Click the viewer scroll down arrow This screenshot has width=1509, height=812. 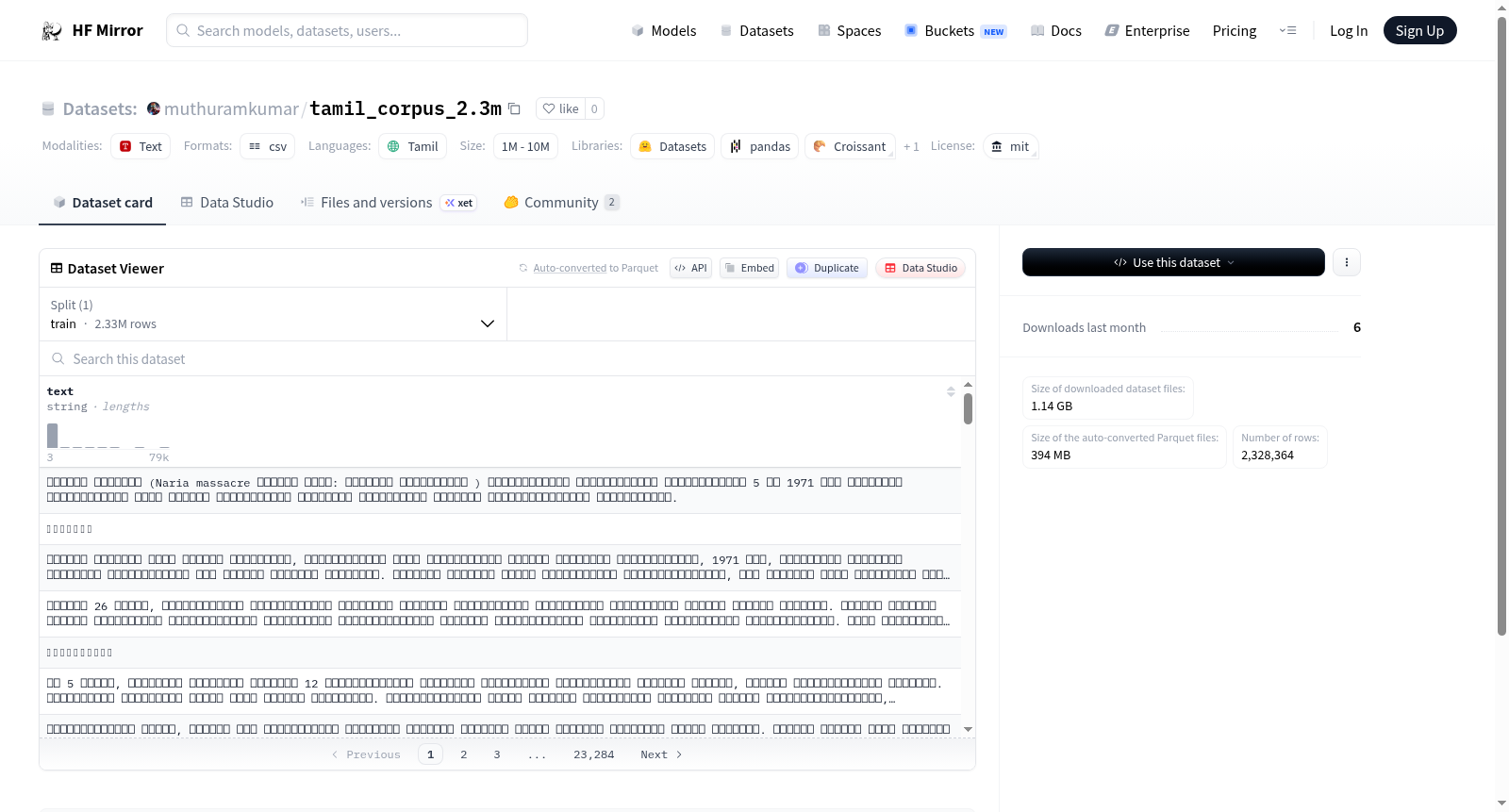tap(968, 729)
